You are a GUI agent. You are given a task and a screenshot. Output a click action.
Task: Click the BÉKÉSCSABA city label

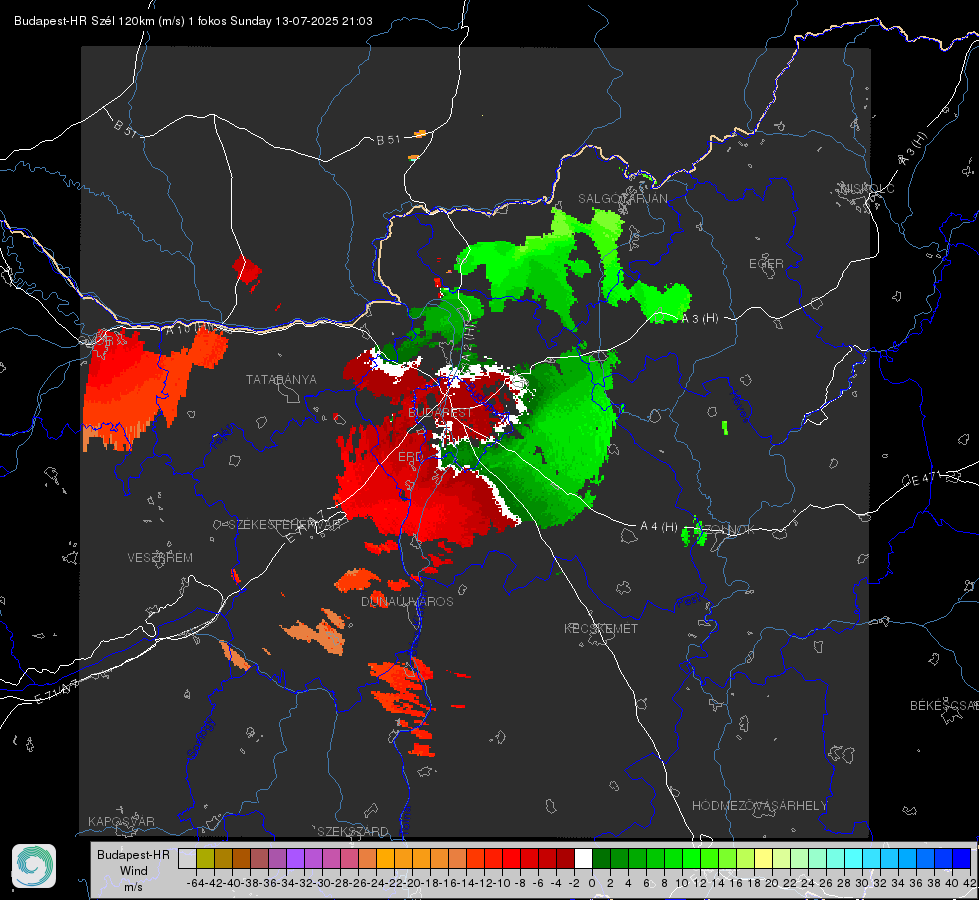[944, 705]
